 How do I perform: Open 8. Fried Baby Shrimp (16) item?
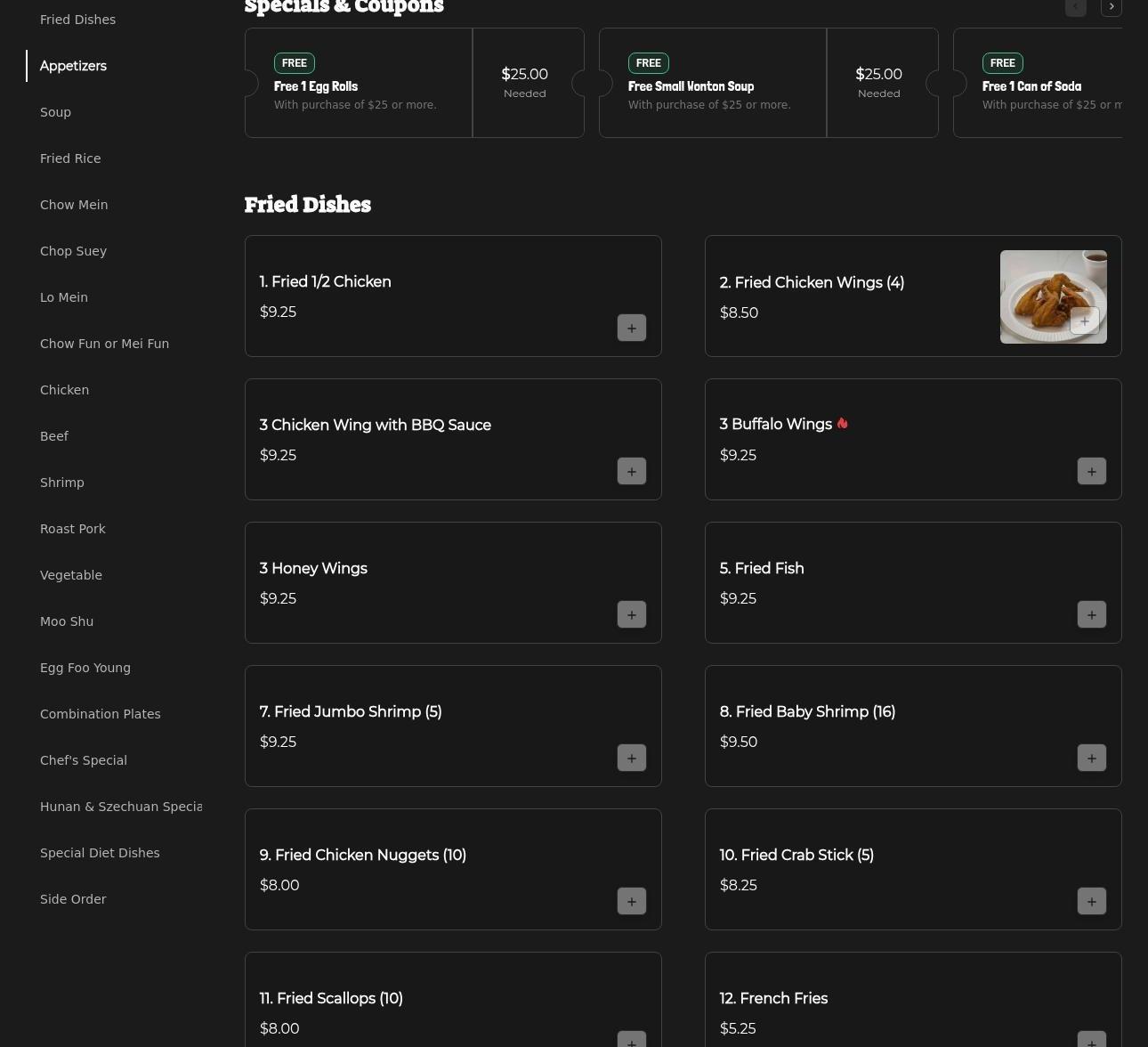pyautogui.click(x=913, y=726)
